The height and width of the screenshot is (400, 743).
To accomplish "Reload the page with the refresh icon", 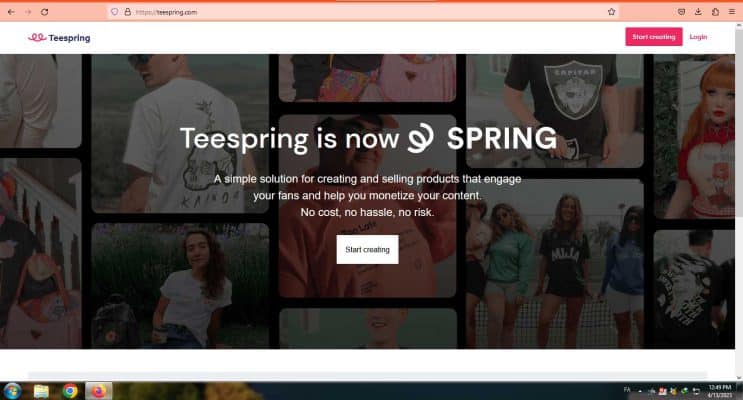I will pos(45,12).
